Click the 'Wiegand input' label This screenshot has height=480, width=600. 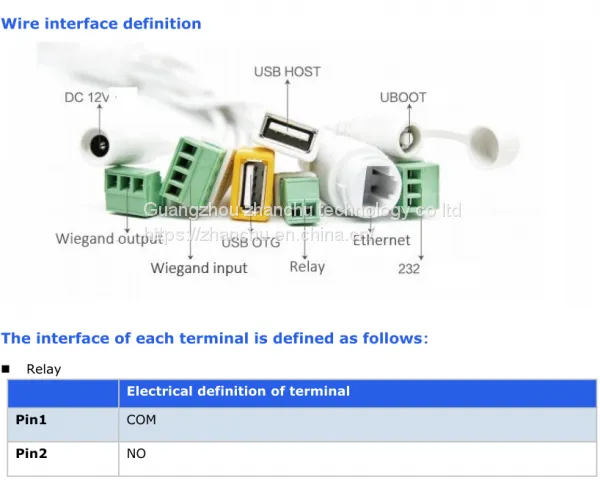coord(199,268)
